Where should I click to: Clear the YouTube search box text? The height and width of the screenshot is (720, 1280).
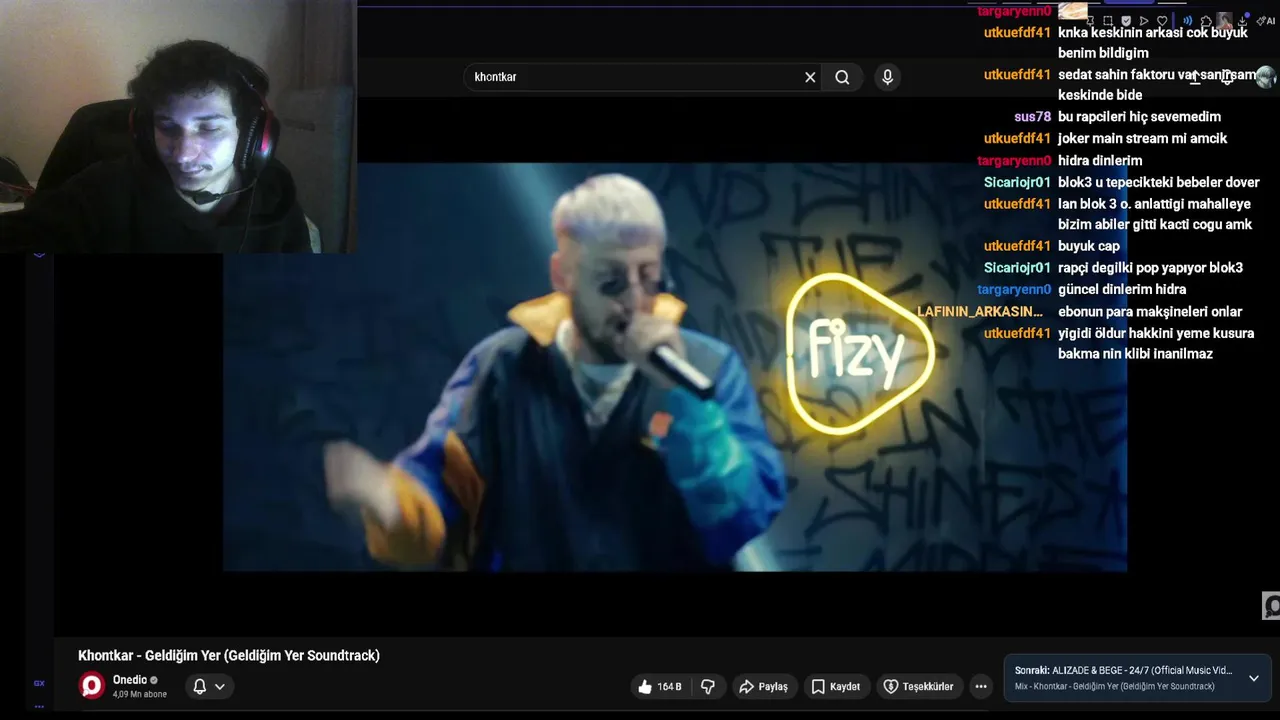[x=810, y=77]
